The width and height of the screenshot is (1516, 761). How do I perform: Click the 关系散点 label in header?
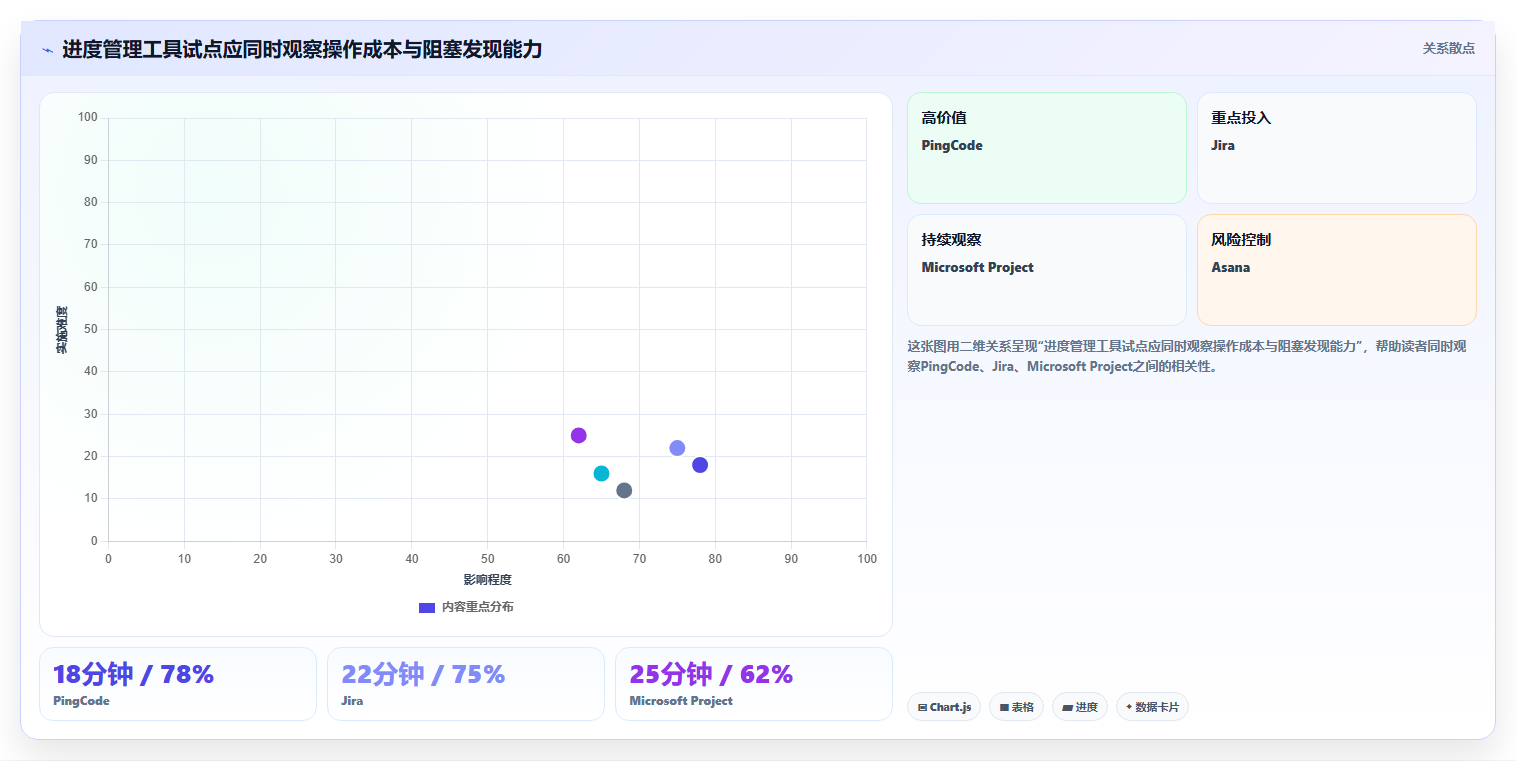(x=1449, y=48)
